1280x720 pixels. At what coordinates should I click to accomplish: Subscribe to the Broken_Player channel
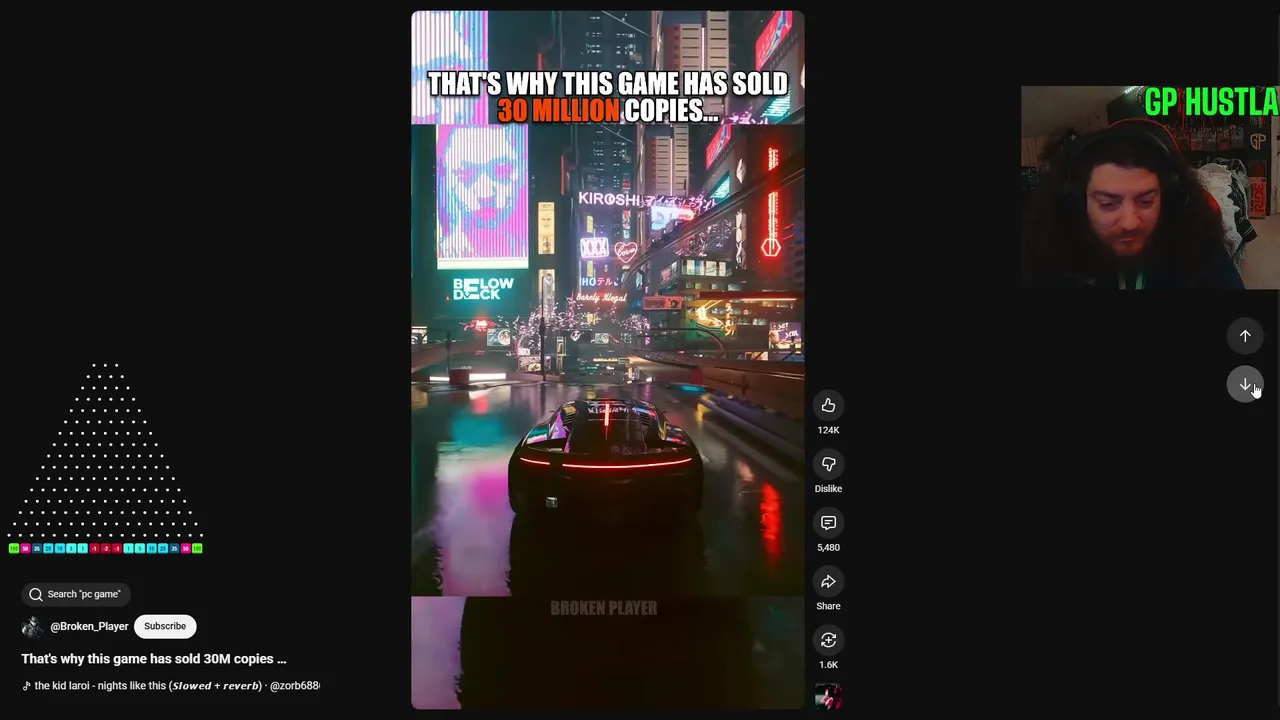[x=165, y=626]
